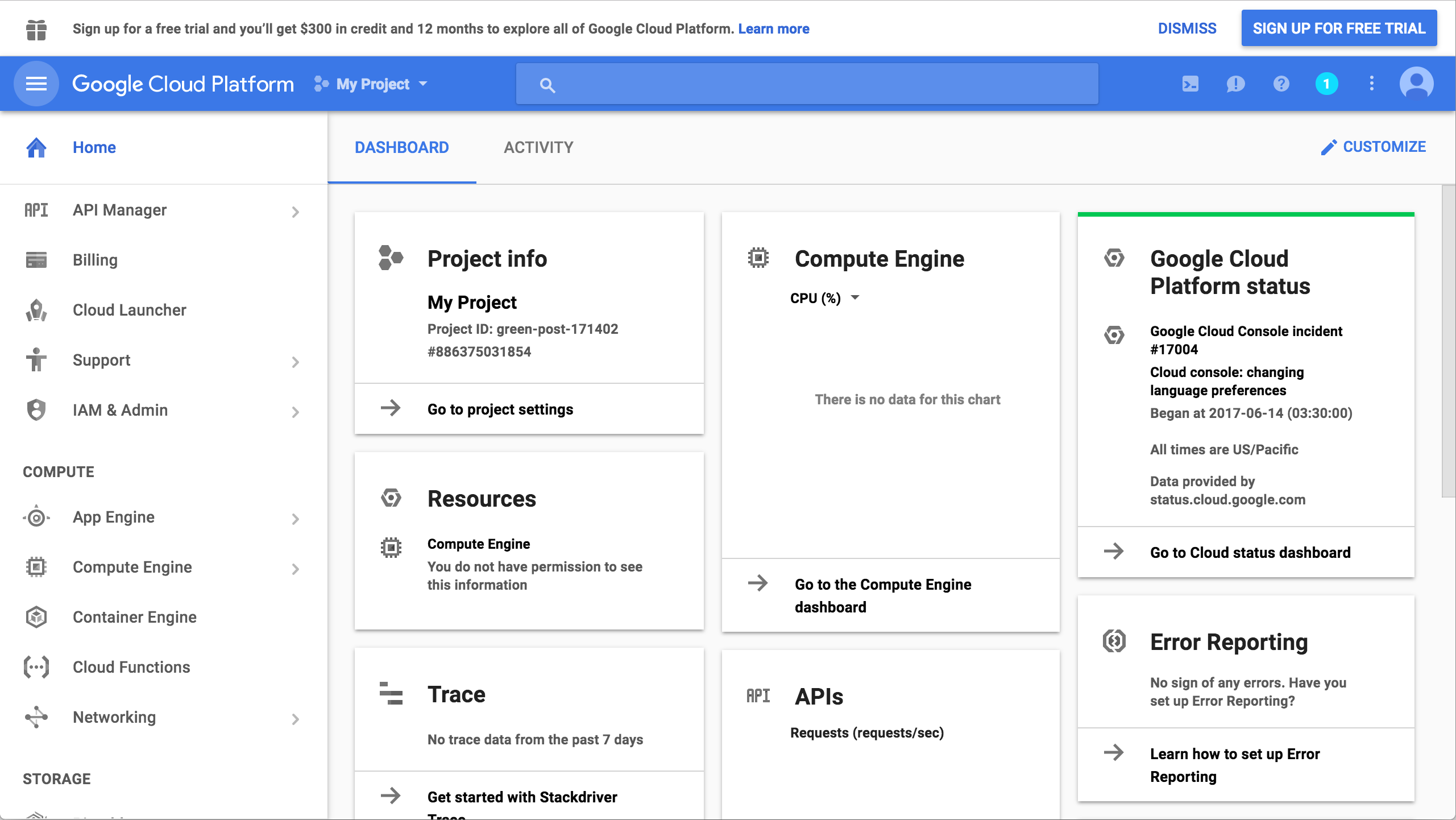The image size is (1456, 820).
Task: Click Go to Cloud status dashboard
Action: [x=1250, y=552]
